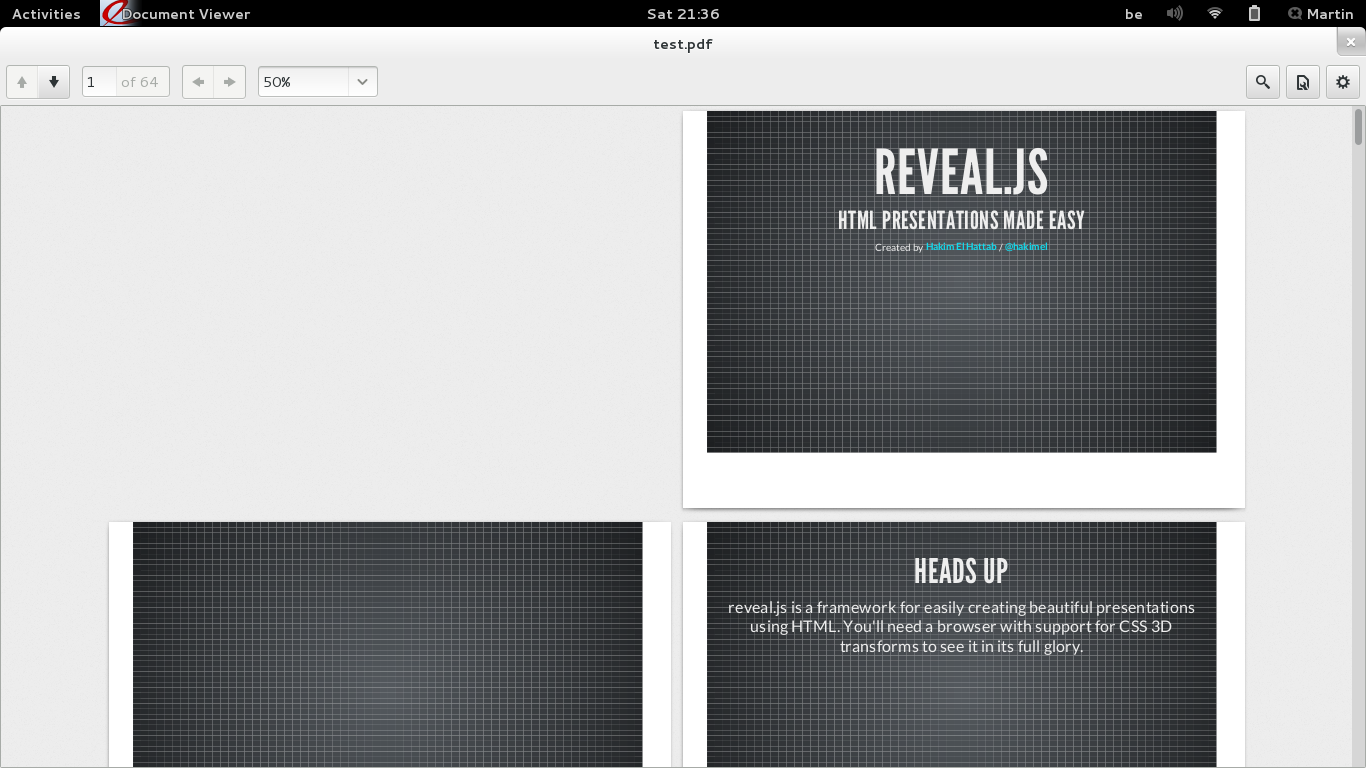Open the zoom level dropdown arrow
This screenshot has width=1366, height=768.
point(363,82)
